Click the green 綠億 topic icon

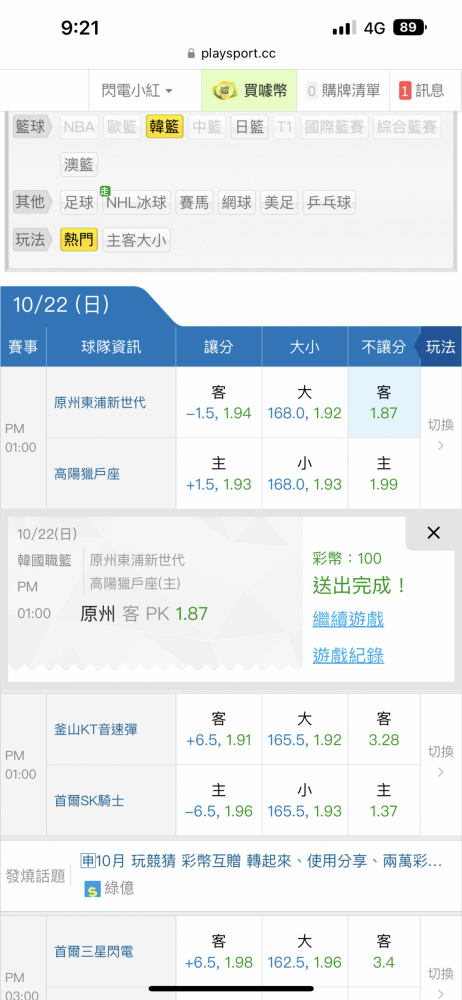[92, 888]
